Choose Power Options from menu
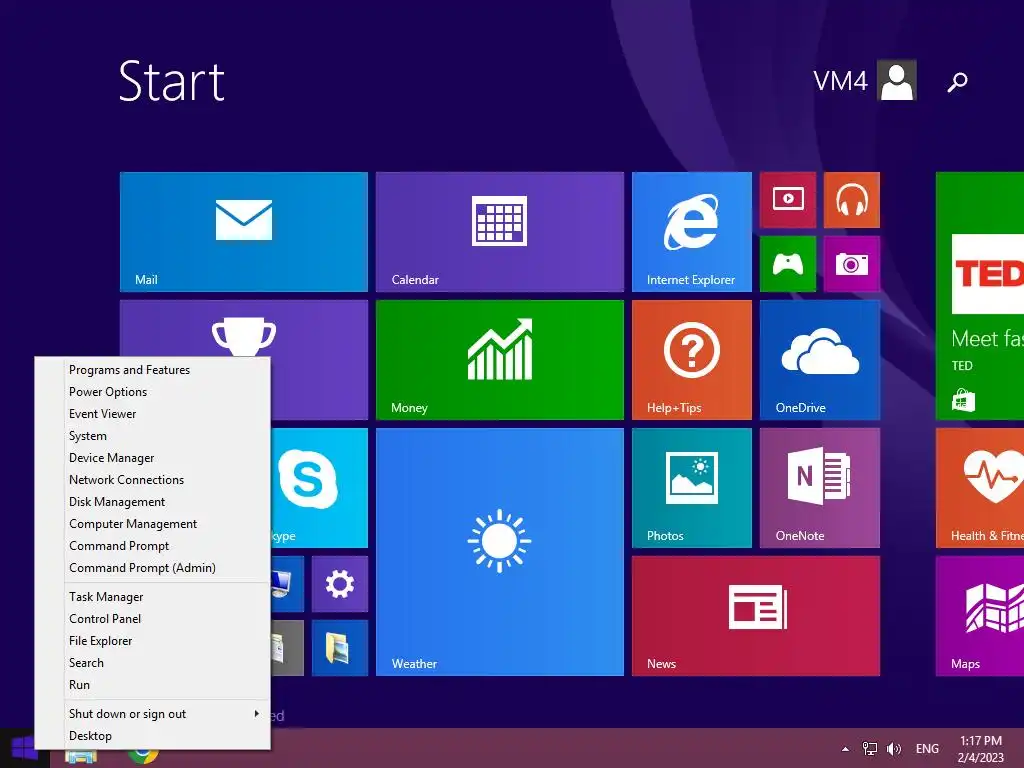 (153, 392)
